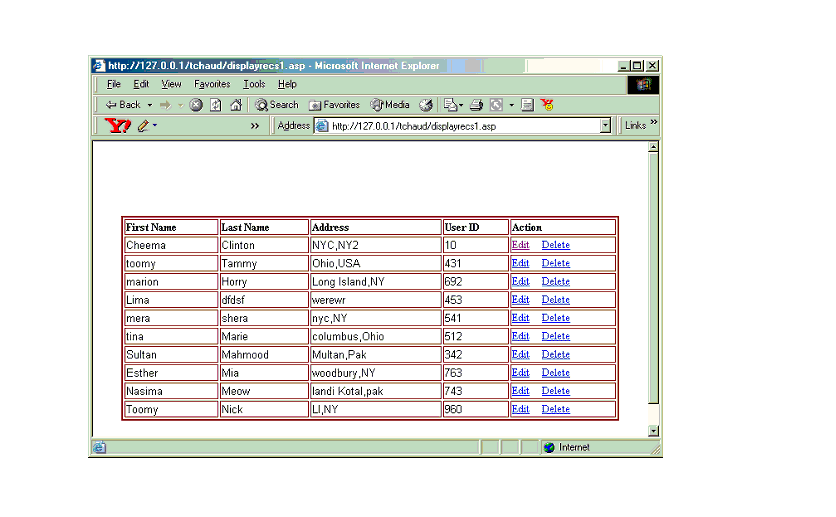Click the Yahoo pencil icon
Viewport: 836px width, 517px height.
[143, 126]
